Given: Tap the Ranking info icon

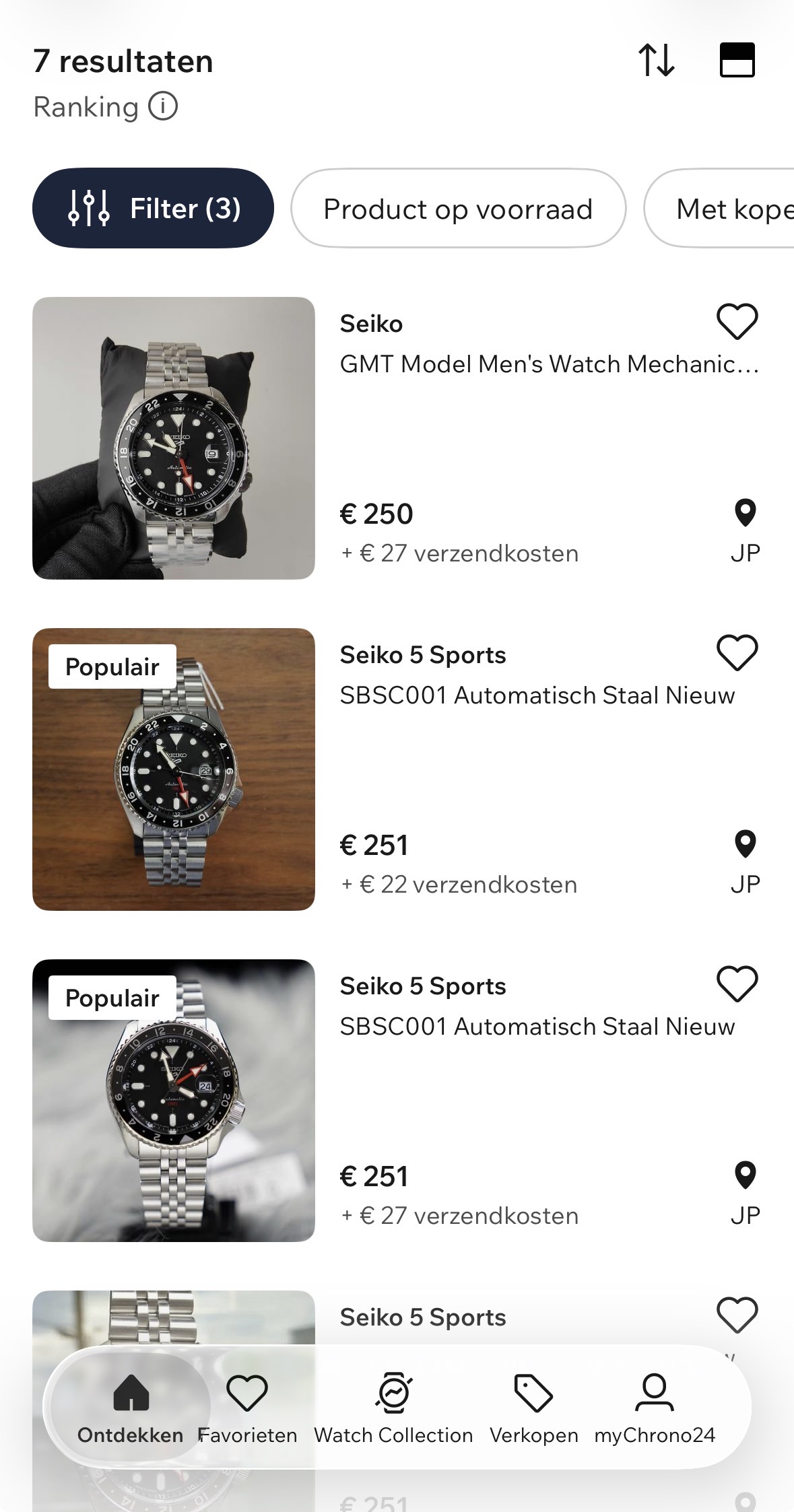Looking at the screenshot, I should click(163, 106).
